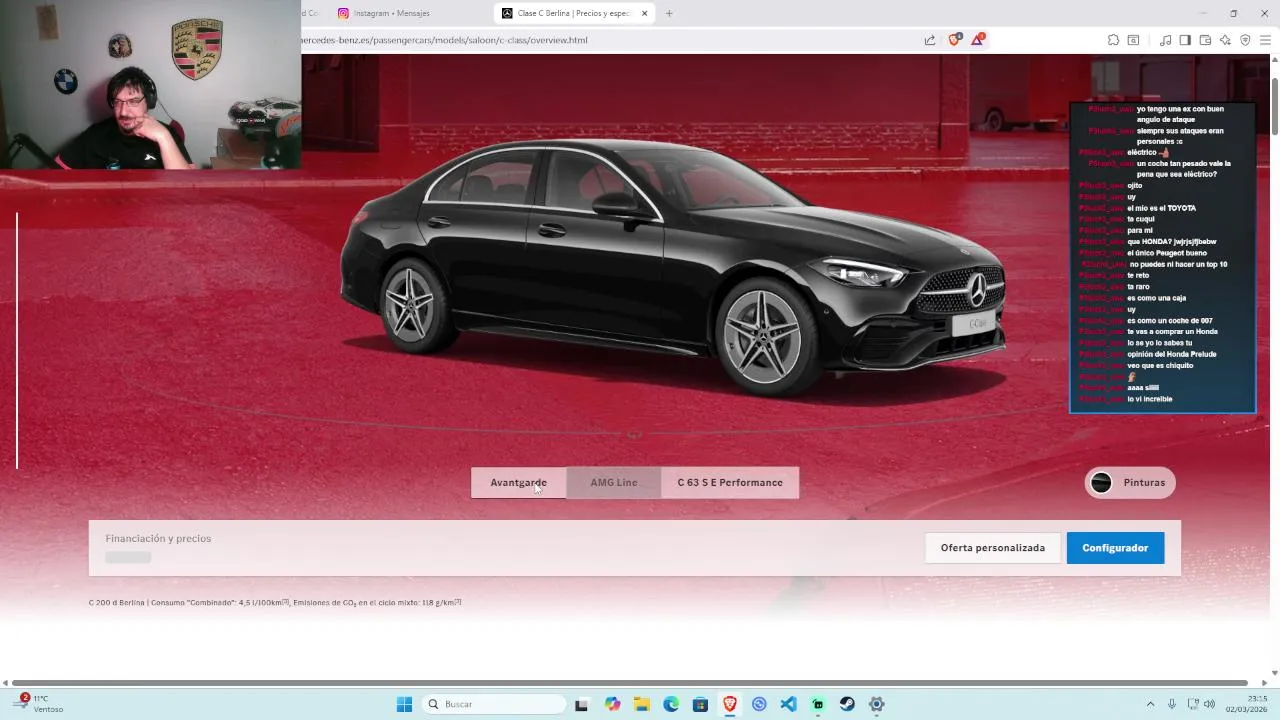The width and height of the screenshot is (1280, 720).
Task: Open the Pinturas color picker
Action: tap(1130, 483)
